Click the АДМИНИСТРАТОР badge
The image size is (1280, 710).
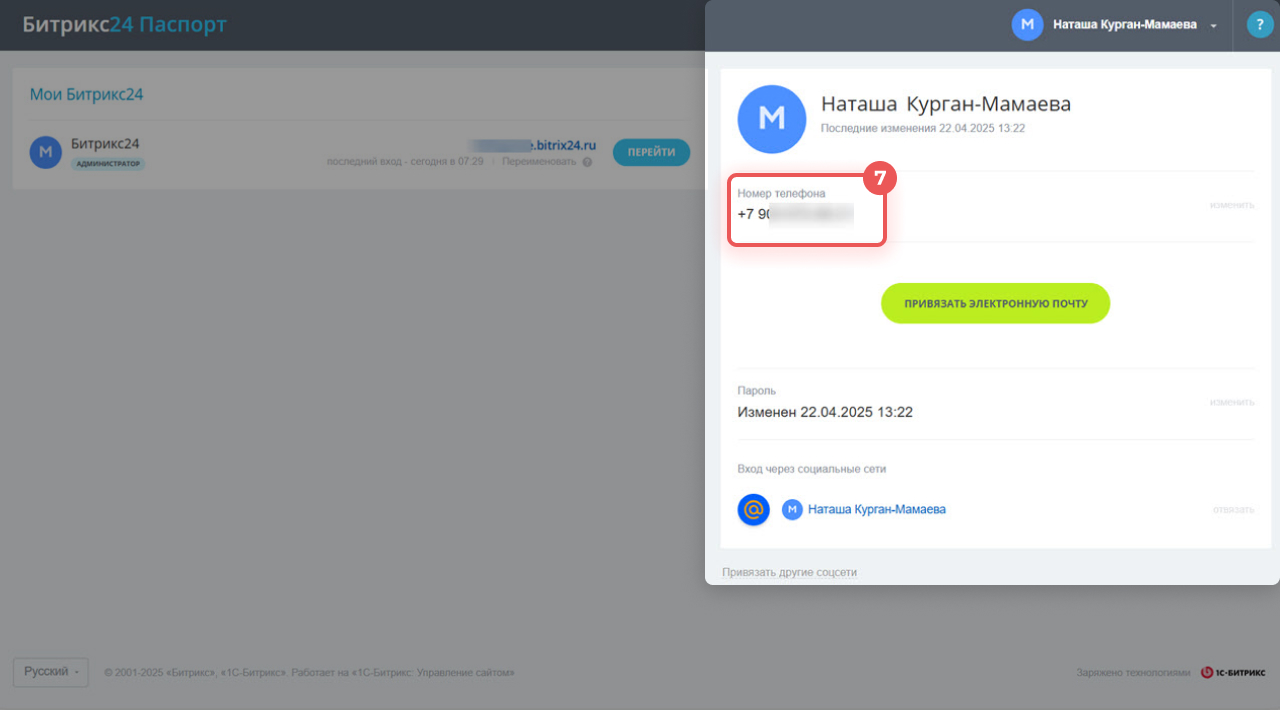tap(108, 163)
